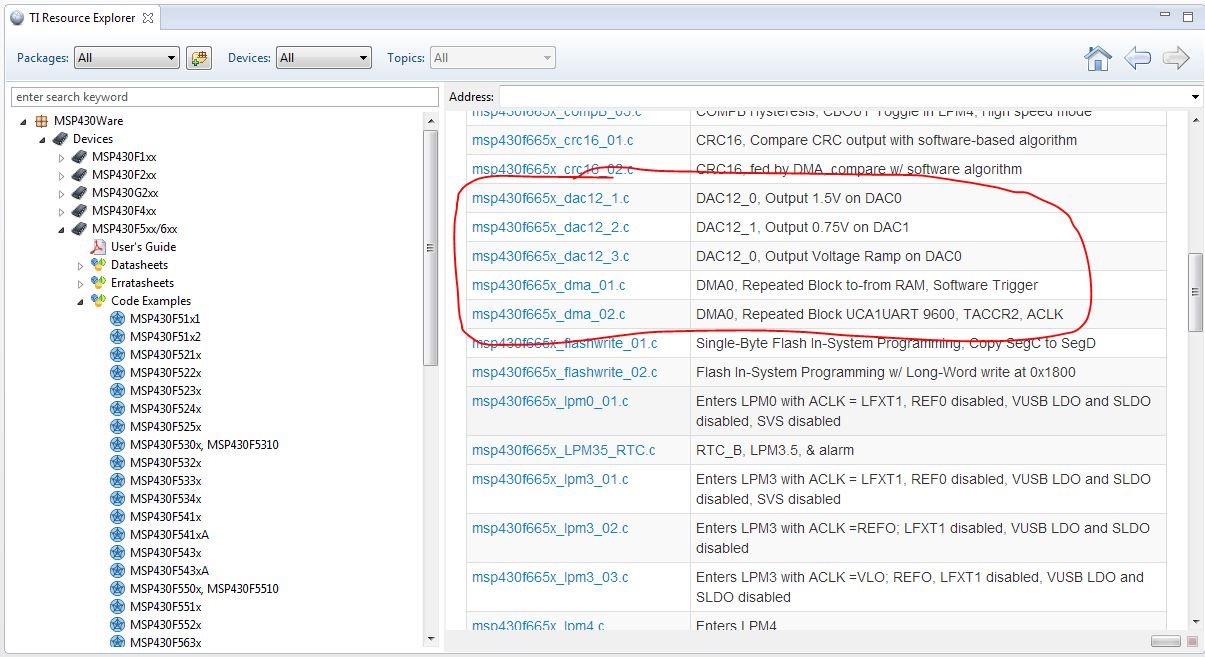Click the content pane vertical scrollbar thumb

click(x=1194, y=292)
